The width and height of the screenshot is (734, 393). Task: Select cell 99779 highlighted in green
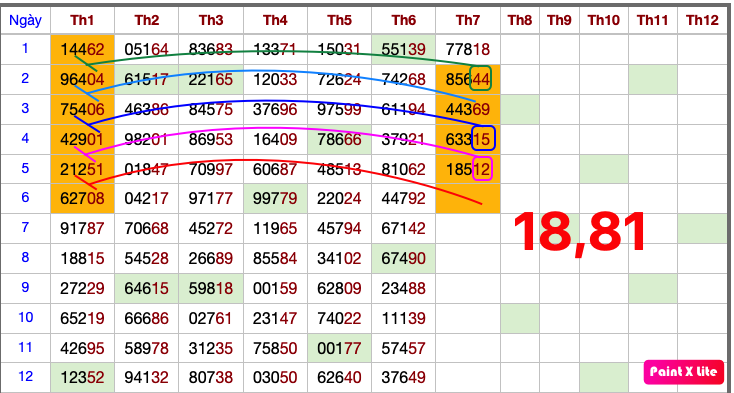[x=275, y=198]
